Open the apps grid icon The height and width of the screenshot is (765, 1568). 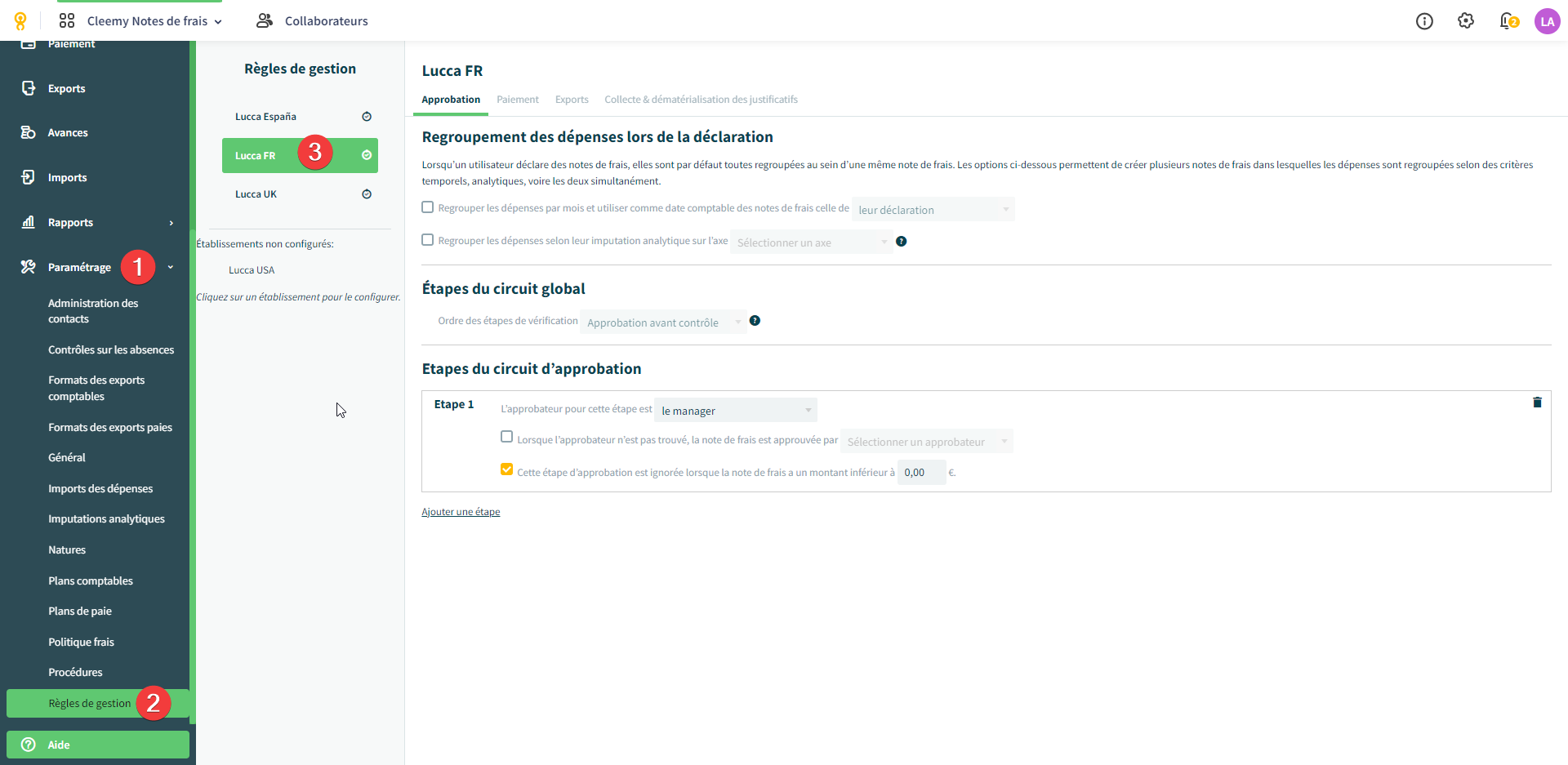(x=67, y=20)
